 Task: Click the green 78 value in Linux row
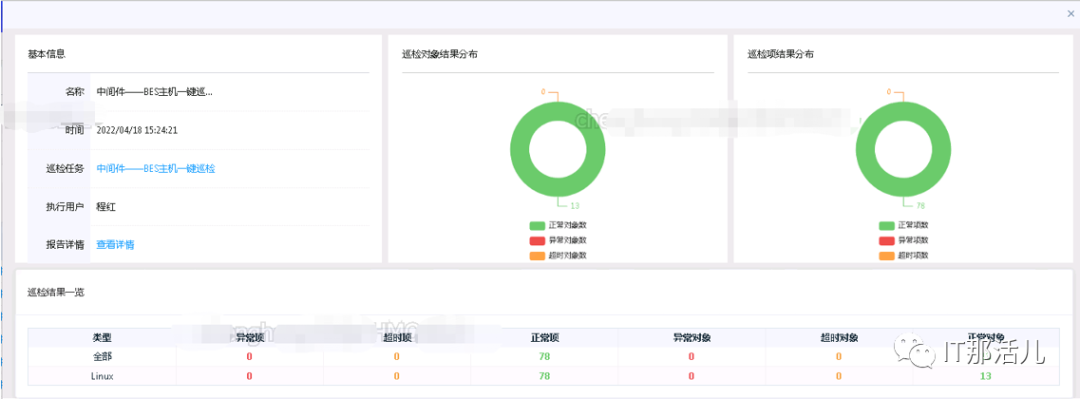544,376
